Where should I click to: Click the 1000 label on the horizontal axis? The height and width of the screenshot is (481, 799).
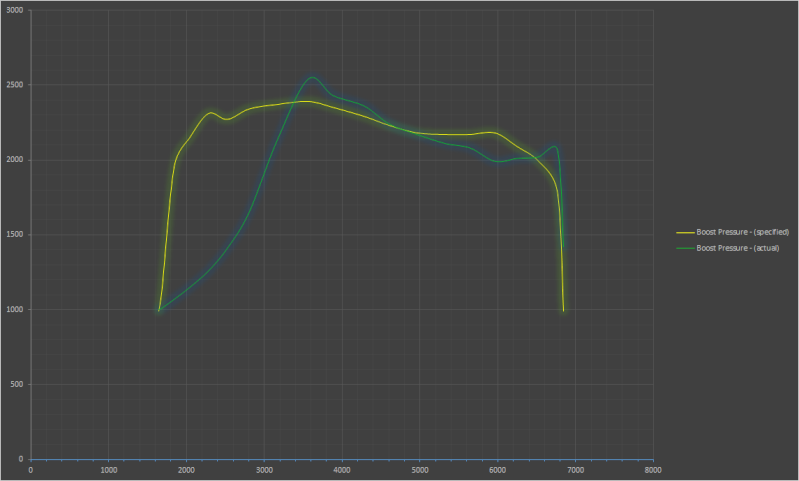[x=109, y=469]
